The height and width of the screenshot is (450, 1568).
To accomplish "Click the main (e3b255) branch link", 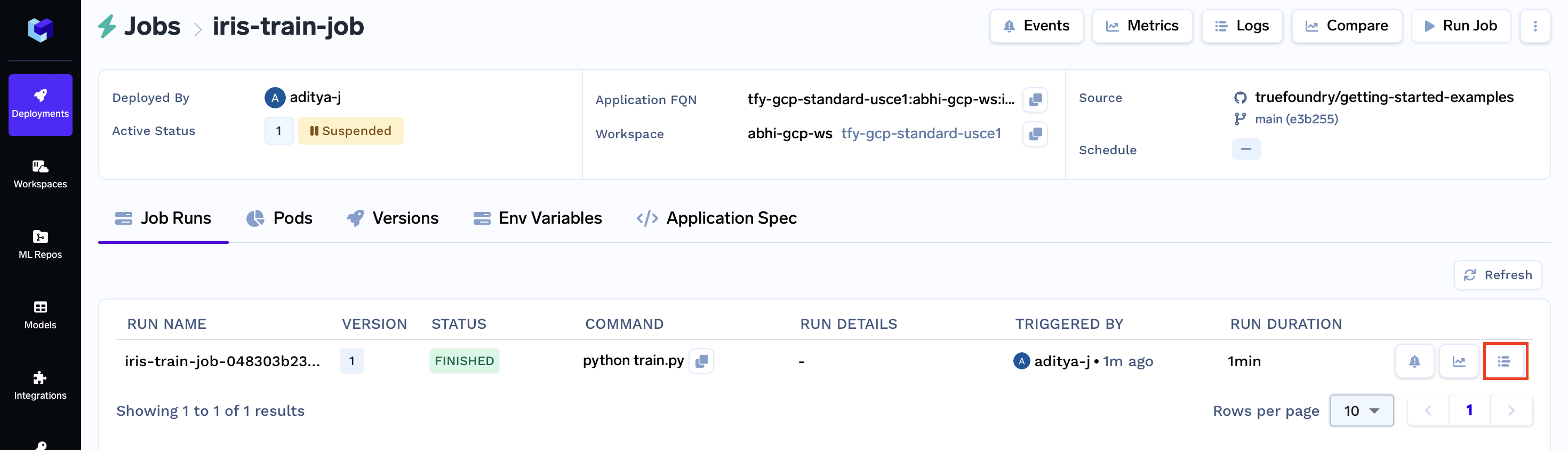I will [x=1296, y=119].
